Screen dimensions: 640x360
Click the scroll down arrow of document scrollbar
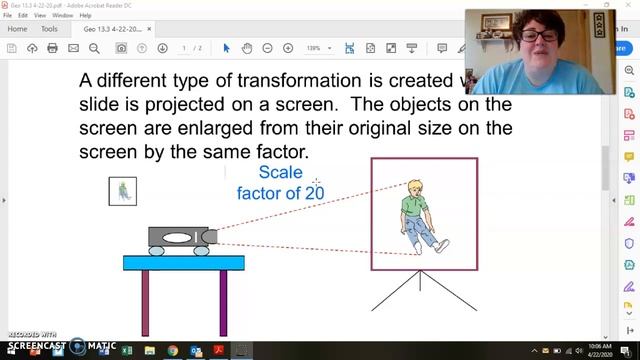[x=605, y=337]
